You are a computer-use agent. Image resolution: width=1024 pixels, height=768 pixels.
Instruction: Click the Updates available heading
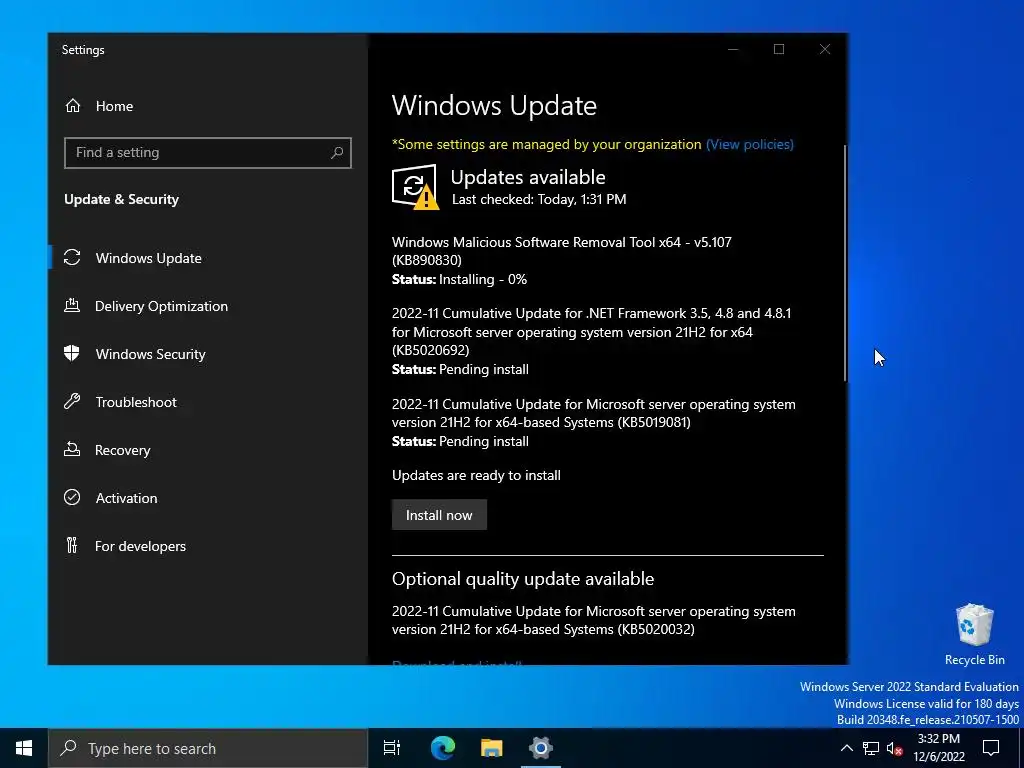pos(528,177)
